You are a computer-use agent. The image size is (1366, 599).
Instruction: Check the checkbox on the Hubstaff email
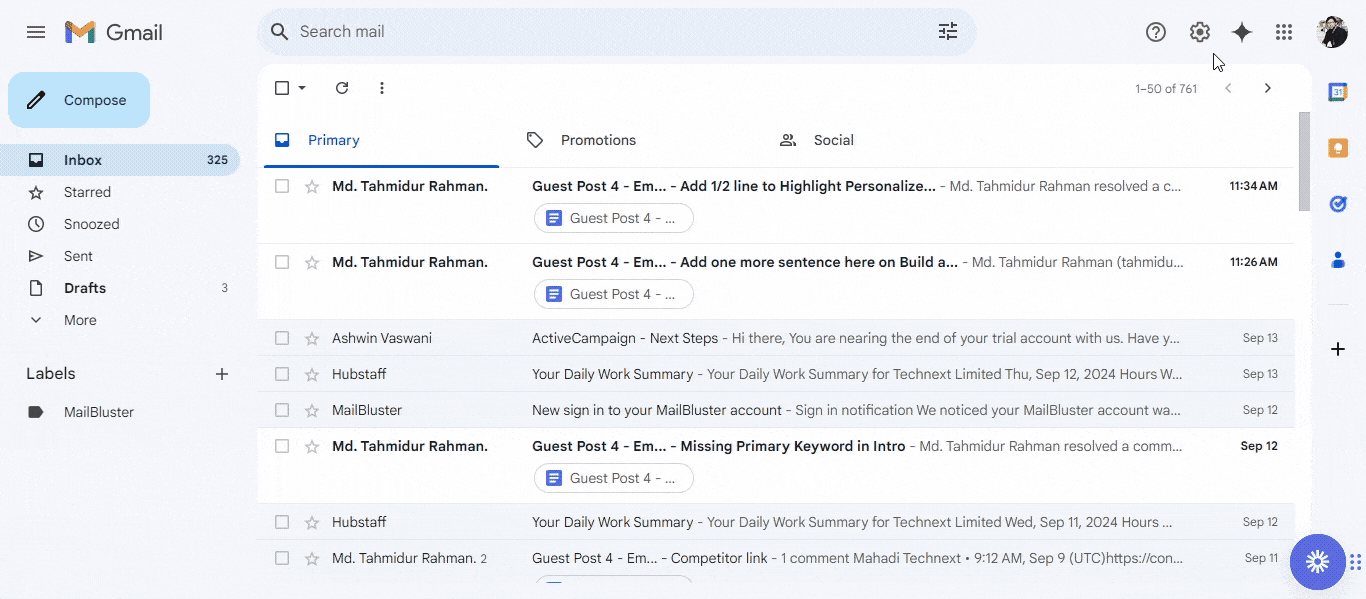point(281,373)
